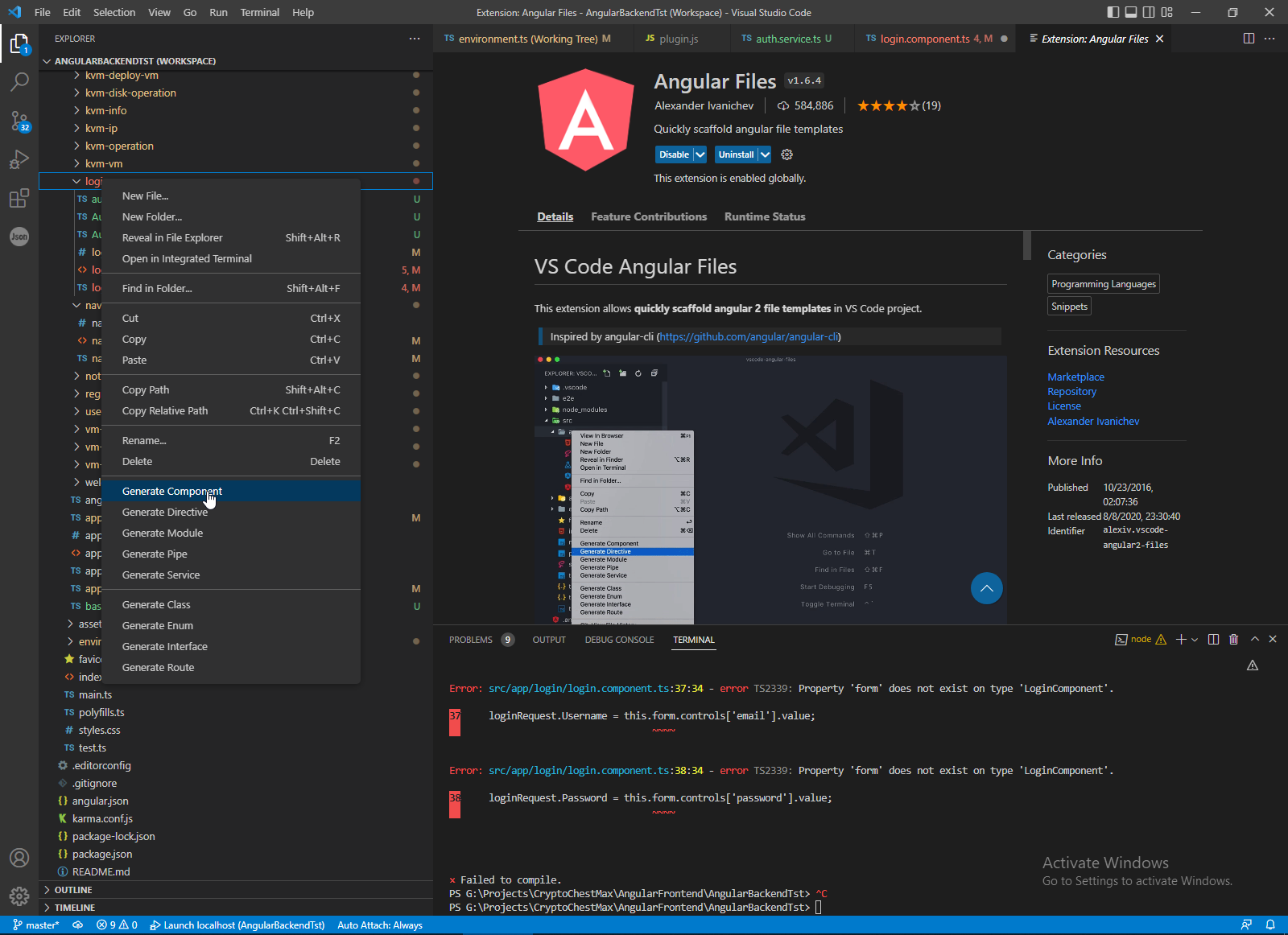This screenshot has width=1288, height=935.
Task: Open the Repository resource link
Action: (1071, 392)
